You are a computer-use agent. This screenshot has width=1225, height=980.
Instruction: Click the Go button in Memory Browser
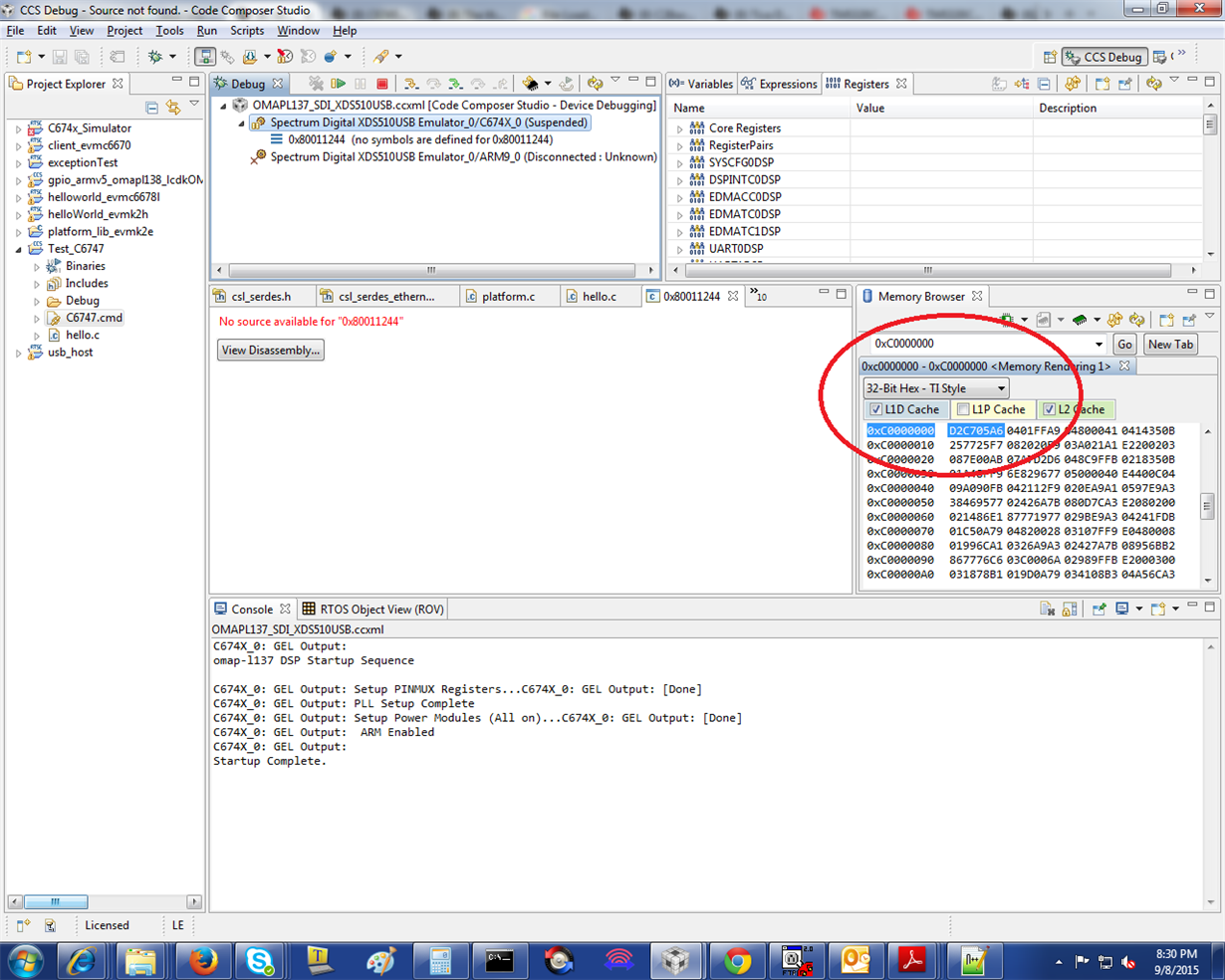point(1124,344)
